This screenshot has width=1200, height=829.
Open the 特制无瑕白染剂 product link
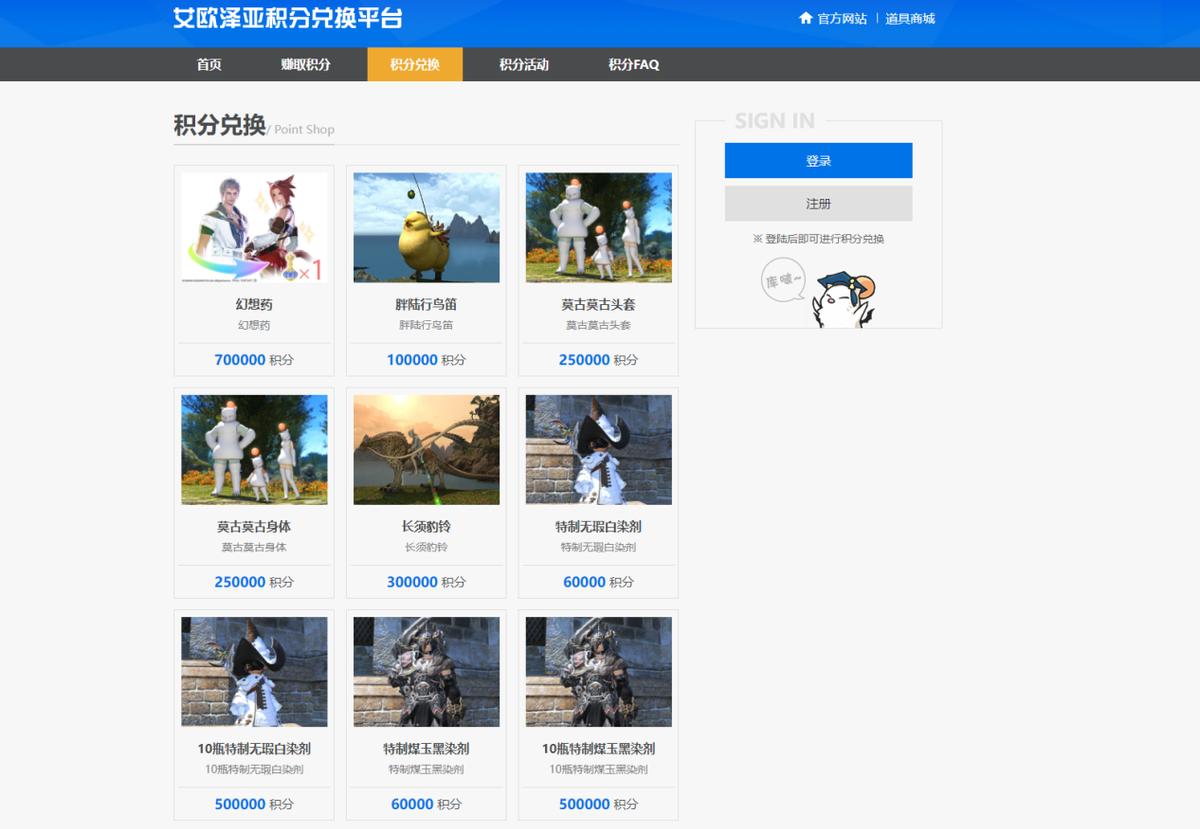click(598, 450)
